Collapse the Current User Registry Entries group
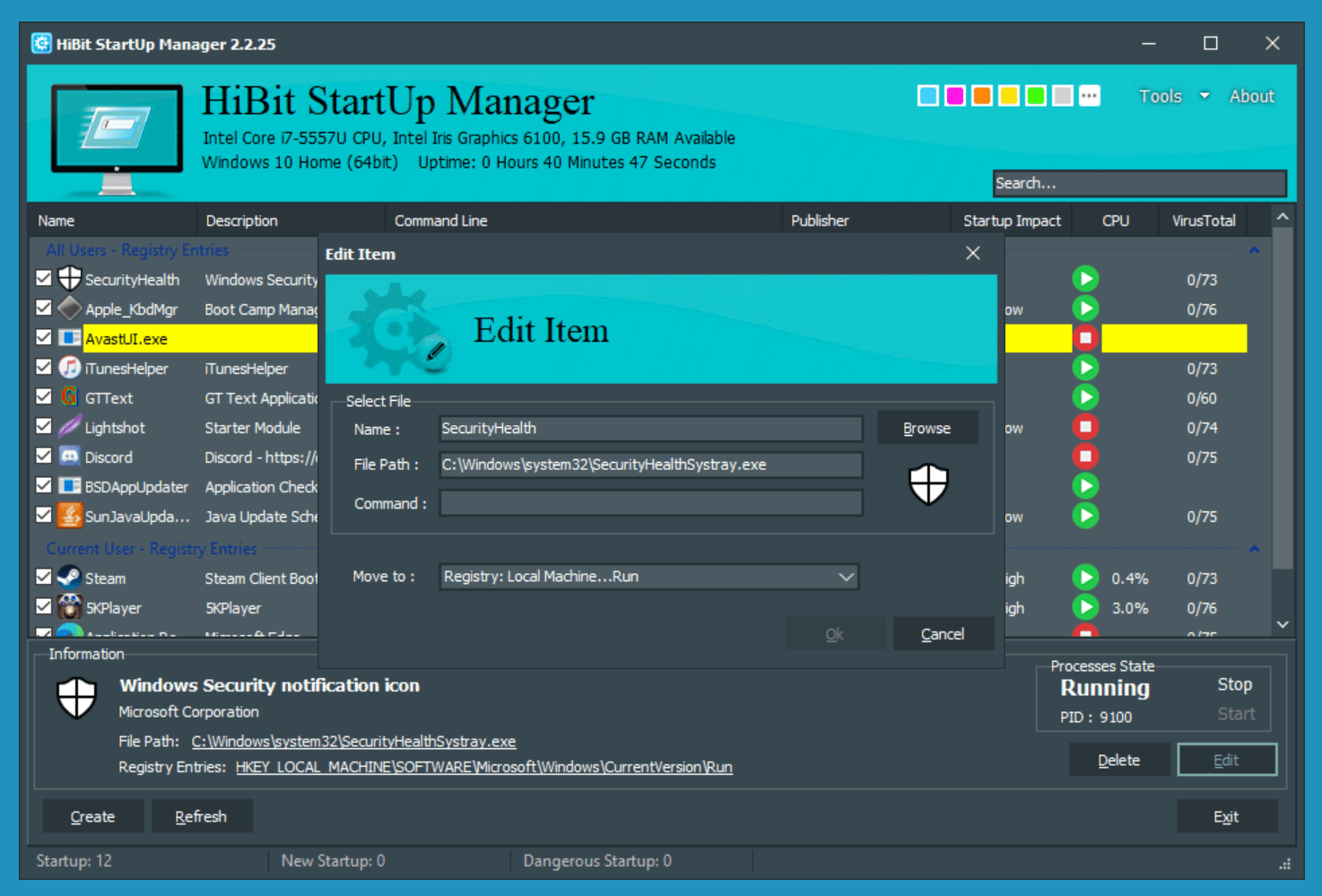The height and width of the screenshot is (896, 1322). tap(1254, 549)
